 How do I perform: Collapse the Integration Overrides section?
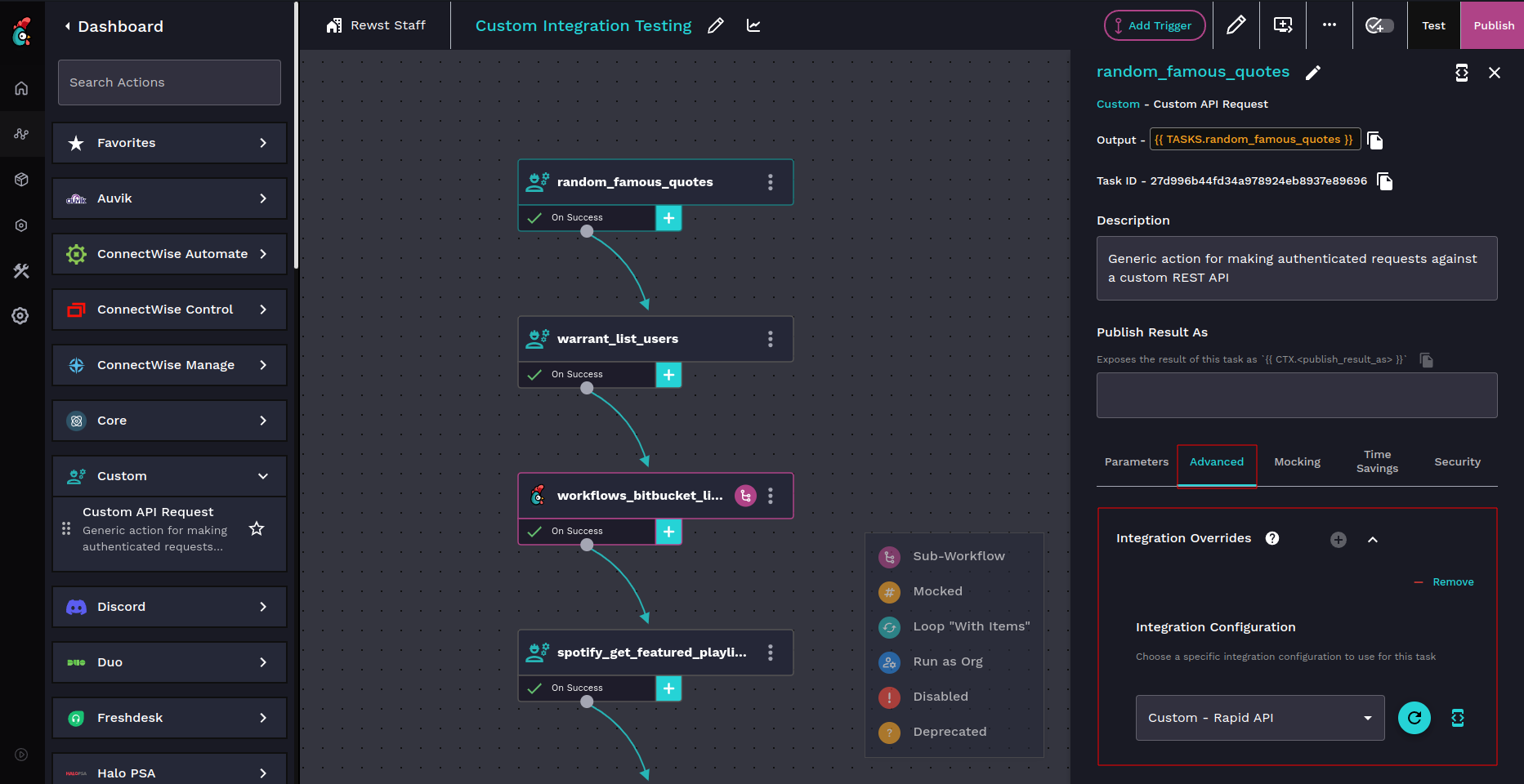[1373, 539]
